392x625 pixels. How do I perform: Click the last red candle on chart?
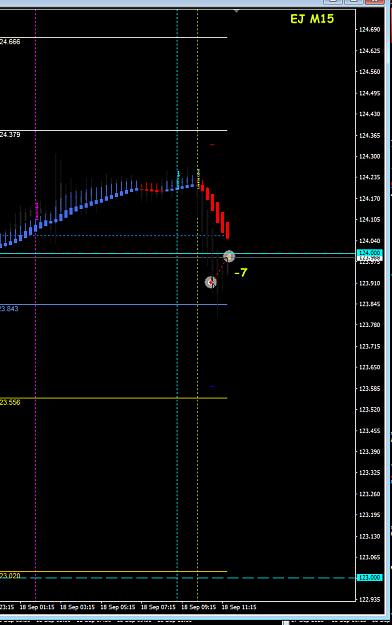point(228,231)
